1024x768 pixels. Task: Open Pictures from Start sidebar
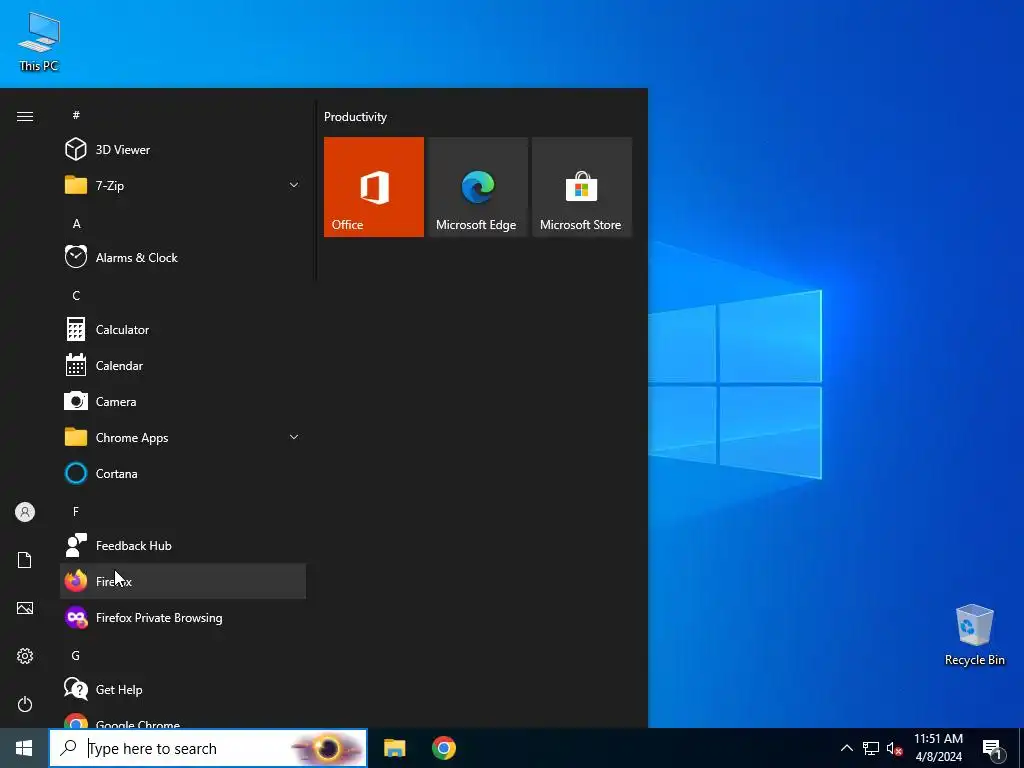[25, 608]
